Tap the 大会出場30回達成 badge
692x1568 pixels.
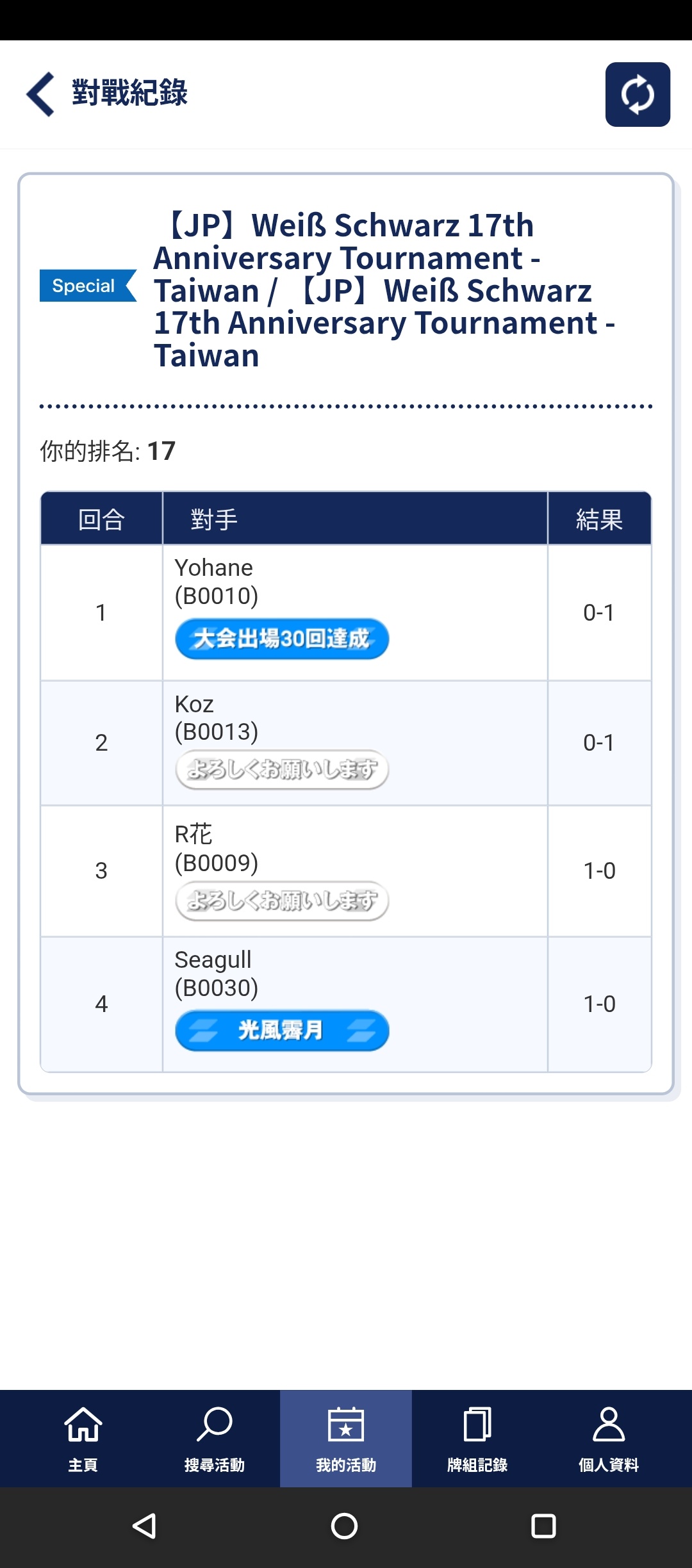point(282,639)
